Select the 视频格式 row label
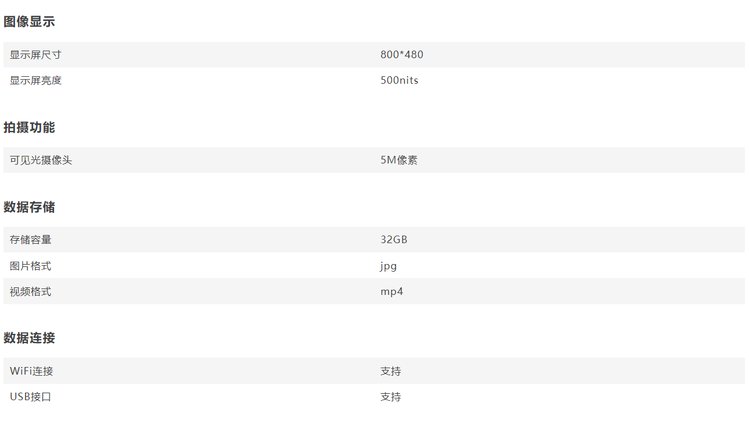Screen dimensions: 749x431 (30, 291)
